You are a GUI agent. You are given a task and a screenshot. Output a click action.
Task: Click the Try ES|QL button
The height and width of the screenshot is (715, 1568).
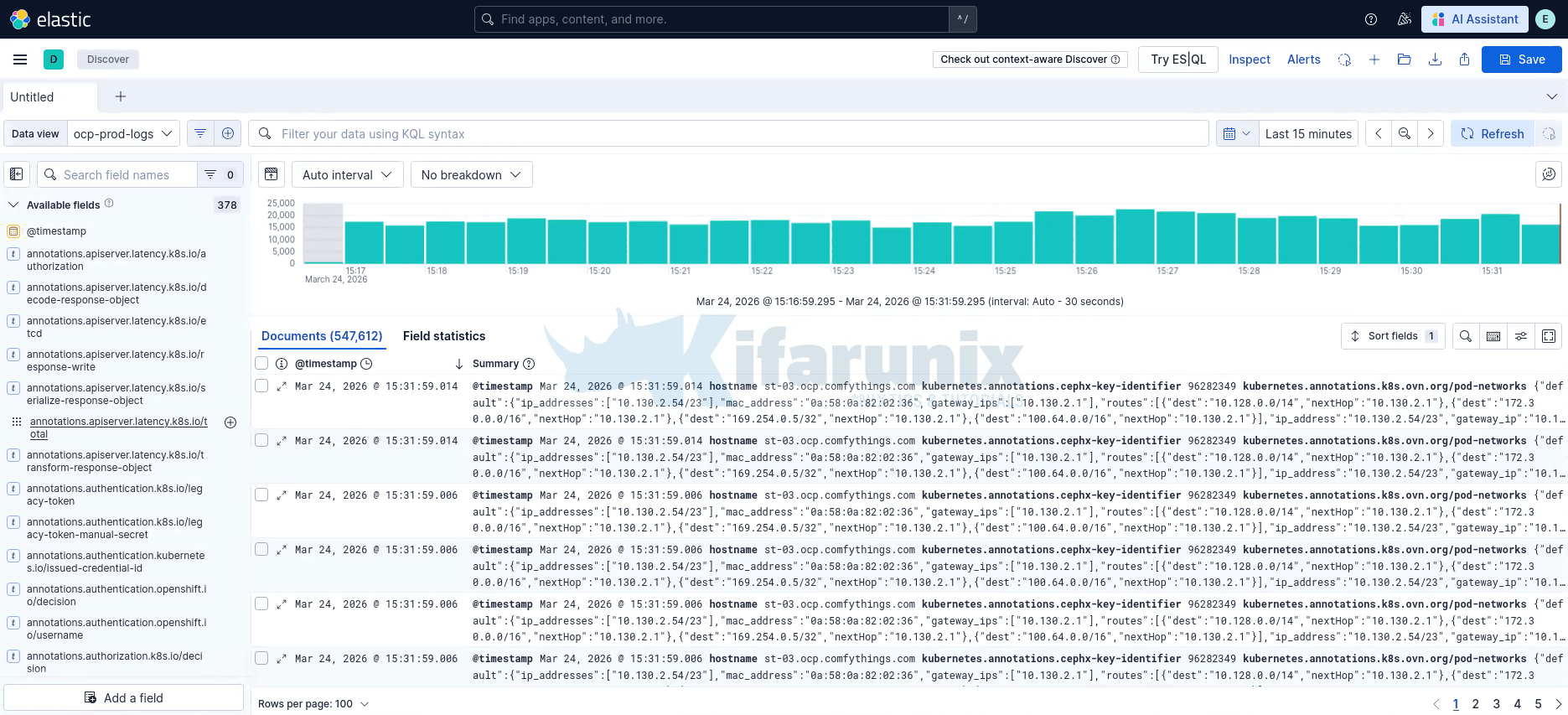click(x=1178, y=60)
